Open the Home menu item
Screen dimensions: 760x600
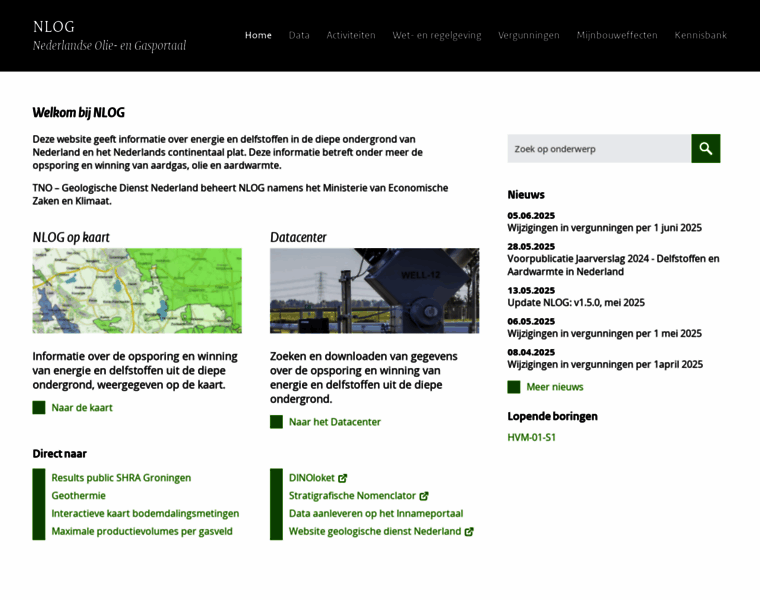258,35
